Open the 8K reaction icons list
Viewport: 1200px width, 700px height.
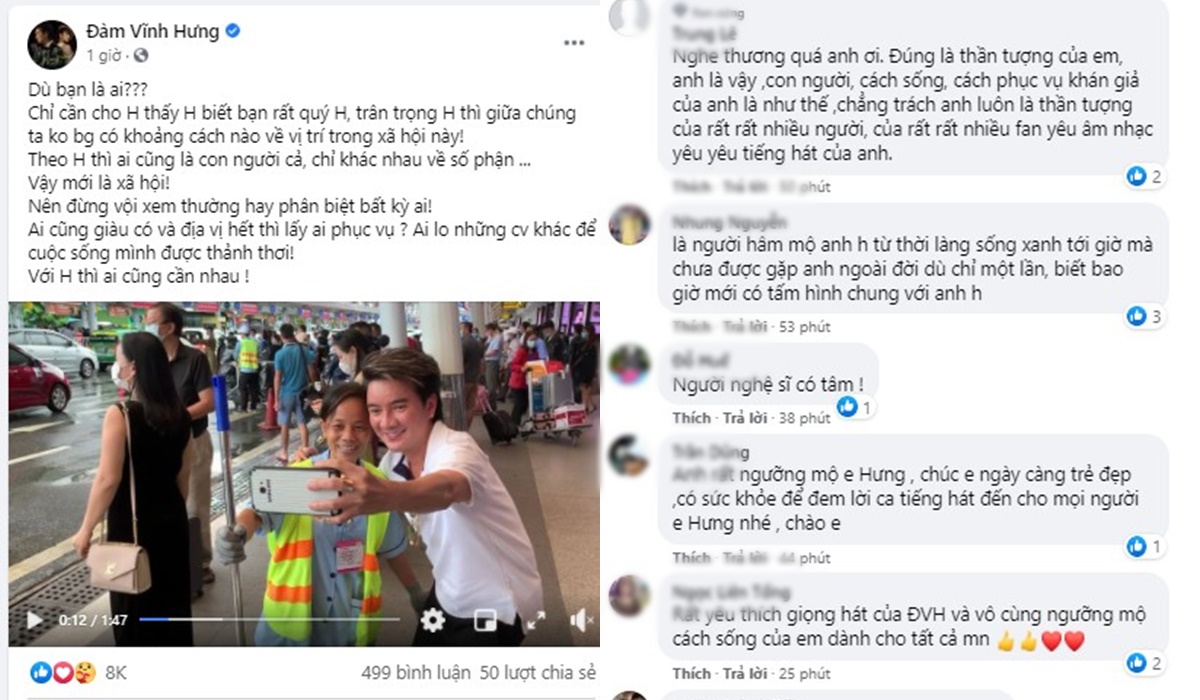point(62,672)
